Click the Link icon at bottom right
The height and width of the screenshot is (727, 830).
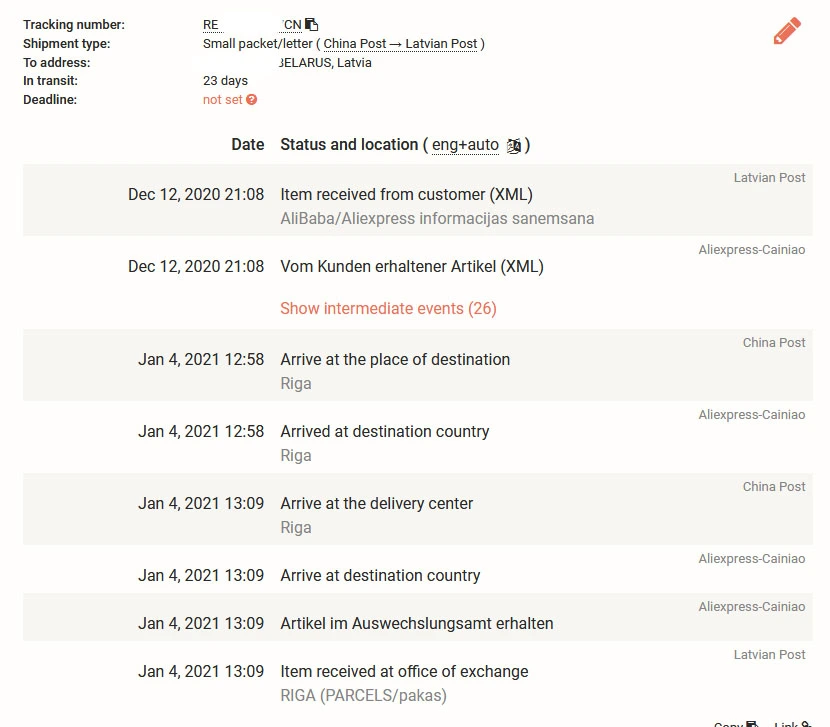tap(806, 724)
